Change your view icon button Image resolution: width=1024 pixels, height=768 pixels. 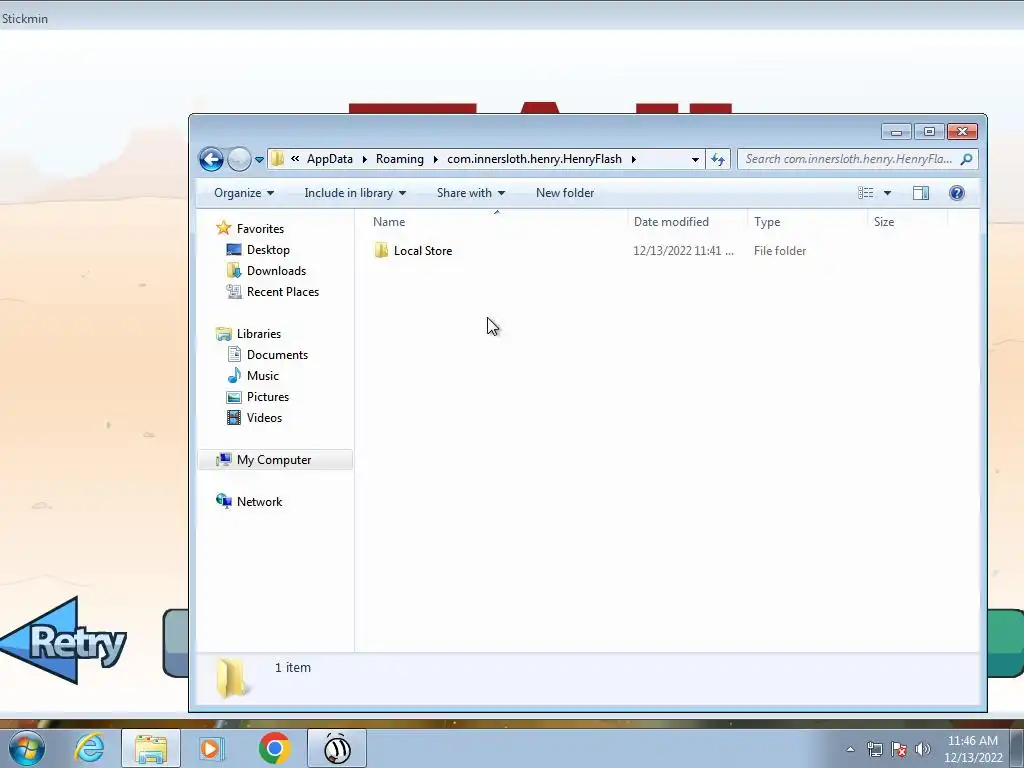pos(865,193)
